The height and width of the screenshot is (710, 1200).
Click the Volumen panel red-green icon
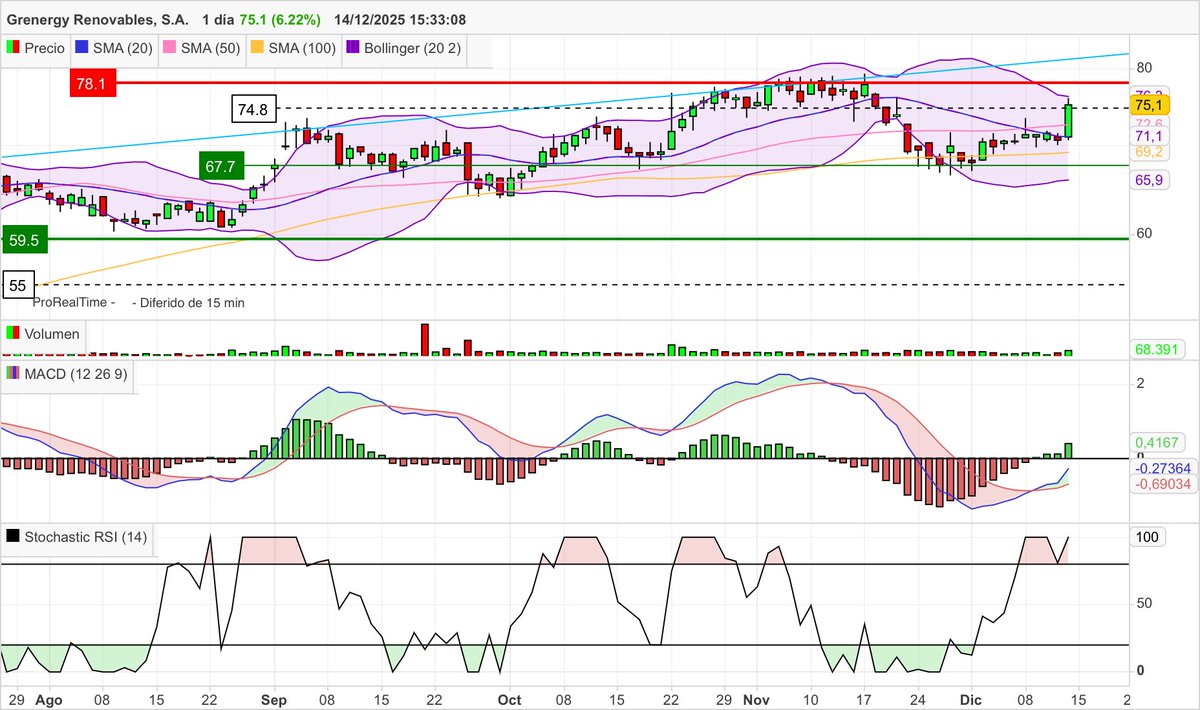[x=12, y=334]
